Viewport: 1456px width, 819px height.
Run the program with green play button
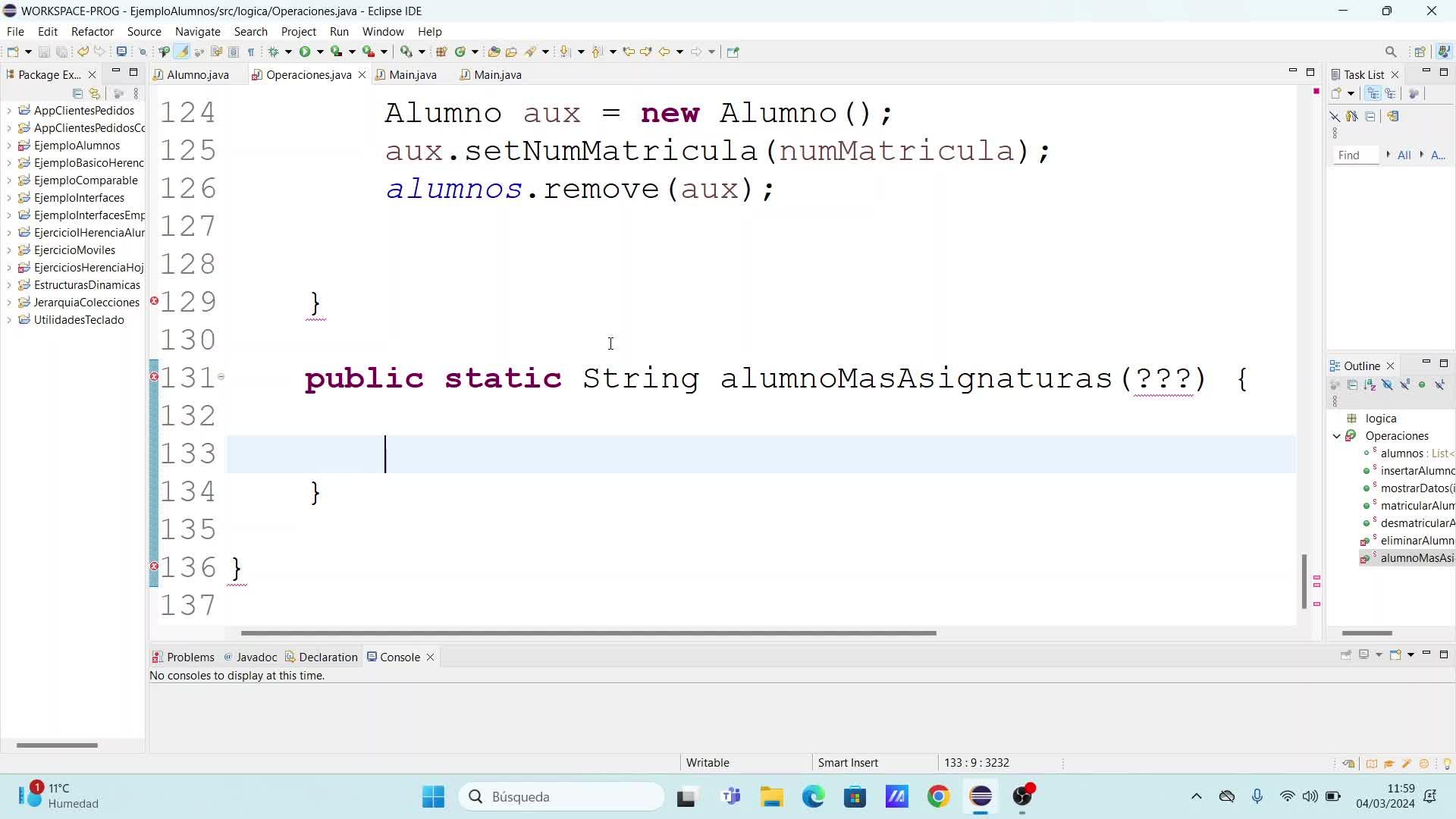(305, 52)
